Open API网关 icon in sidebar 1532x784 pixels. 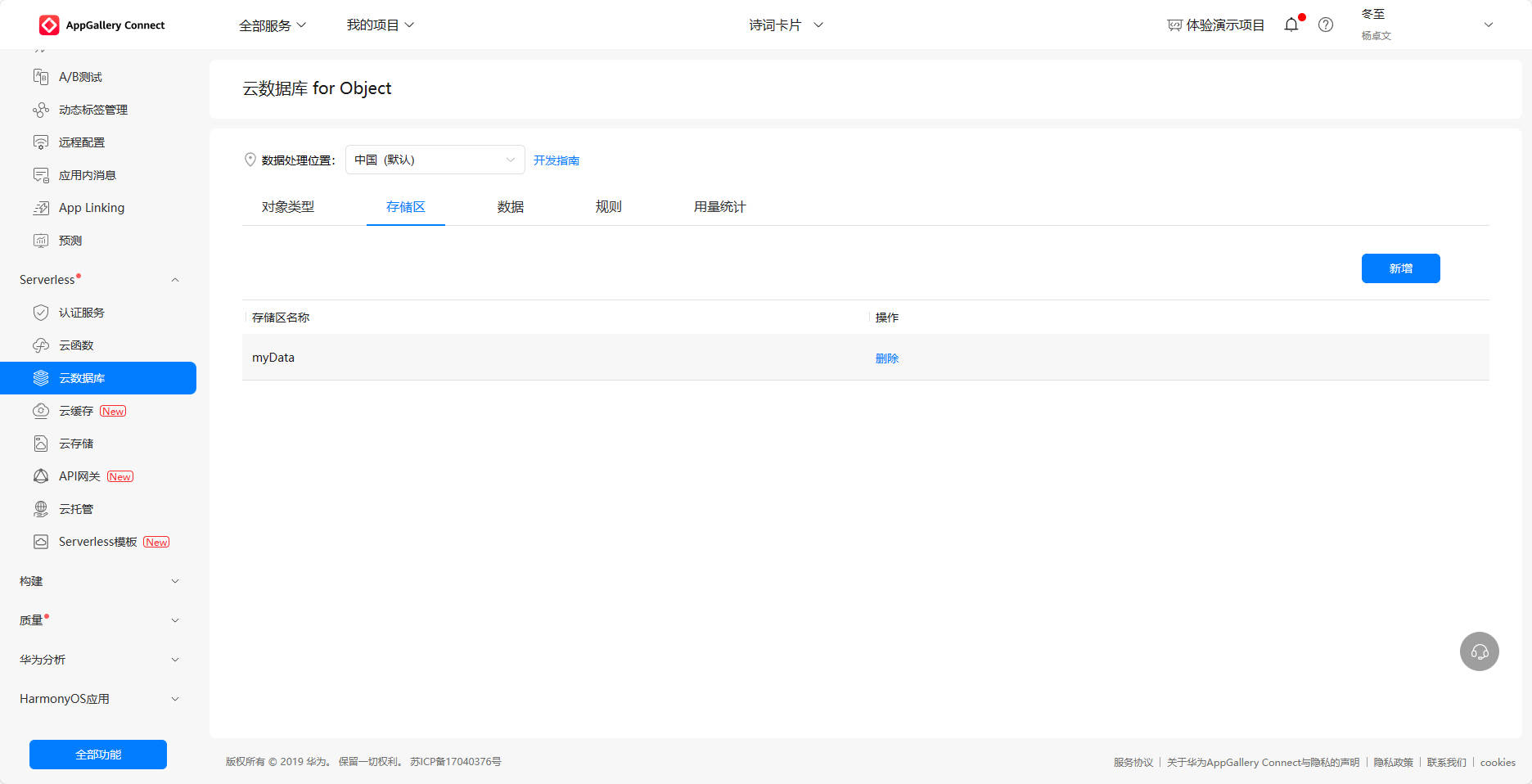pos(41,476)
